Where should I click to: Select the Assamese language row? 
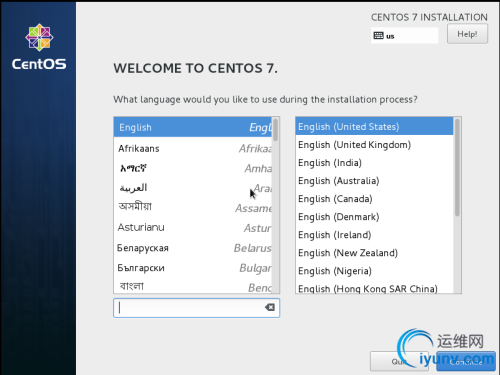point(193,208)
